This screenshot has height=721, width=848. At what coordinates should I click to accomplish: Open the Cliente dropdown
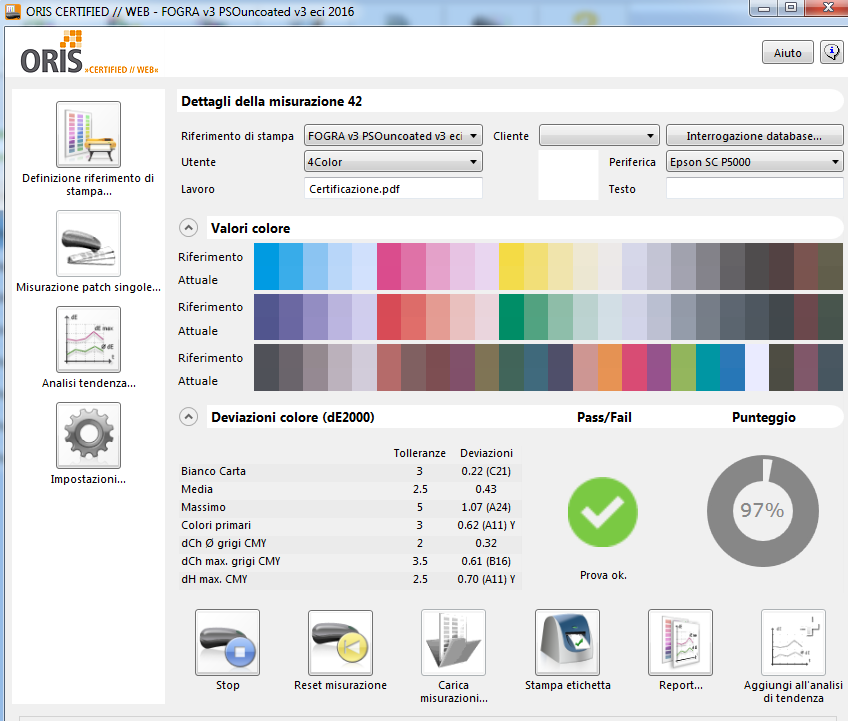click(x=599, y=136)
